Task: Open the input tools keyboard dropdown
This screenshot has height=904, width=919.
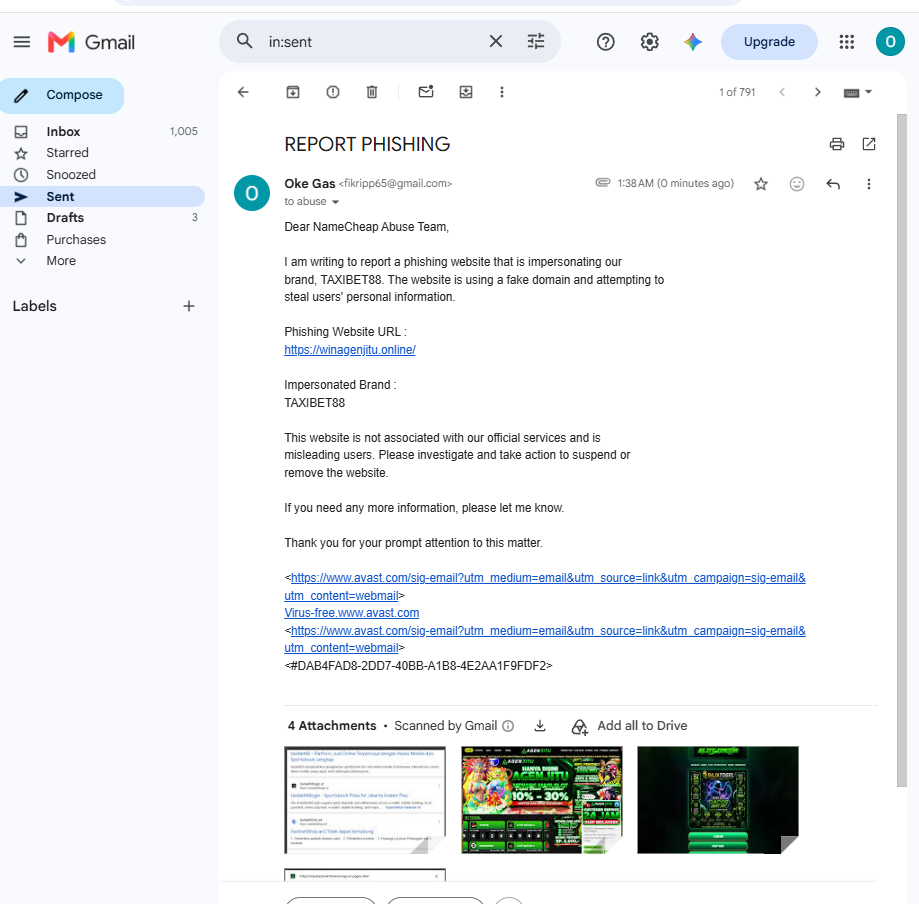Action: pos(857,93)
